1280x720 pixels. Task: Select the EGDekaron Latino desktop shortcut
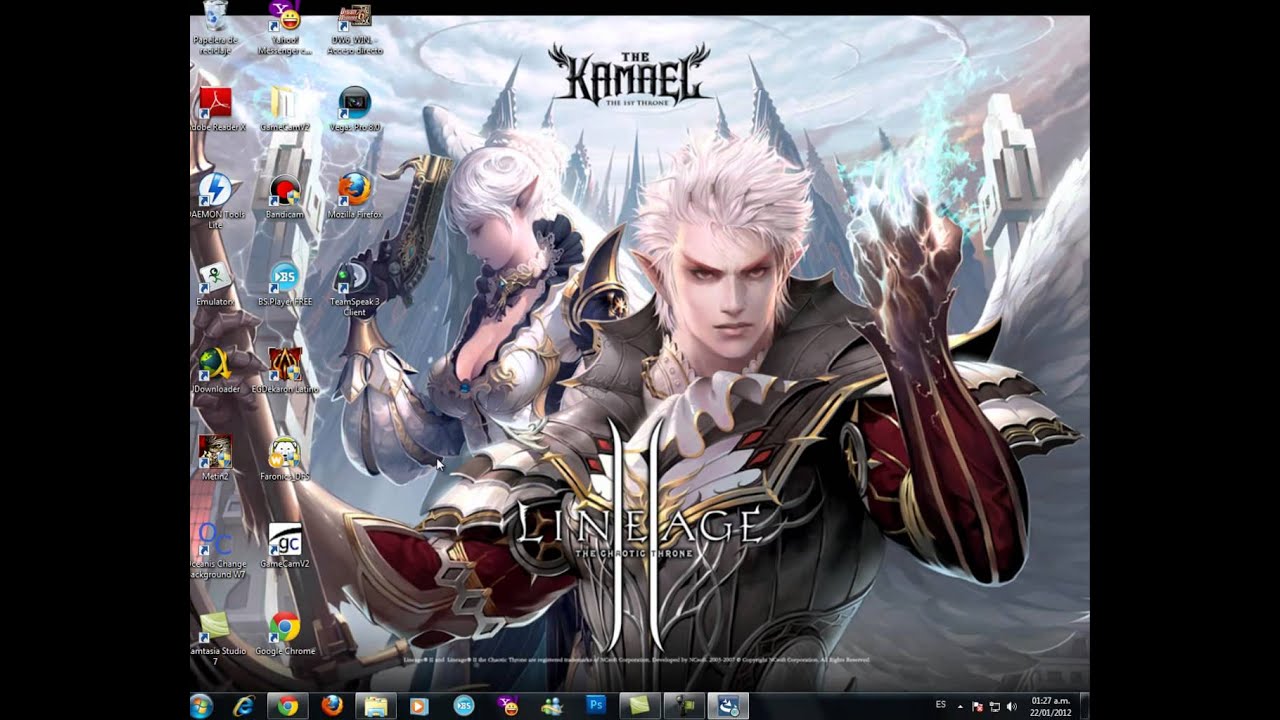tap(285, 371)
